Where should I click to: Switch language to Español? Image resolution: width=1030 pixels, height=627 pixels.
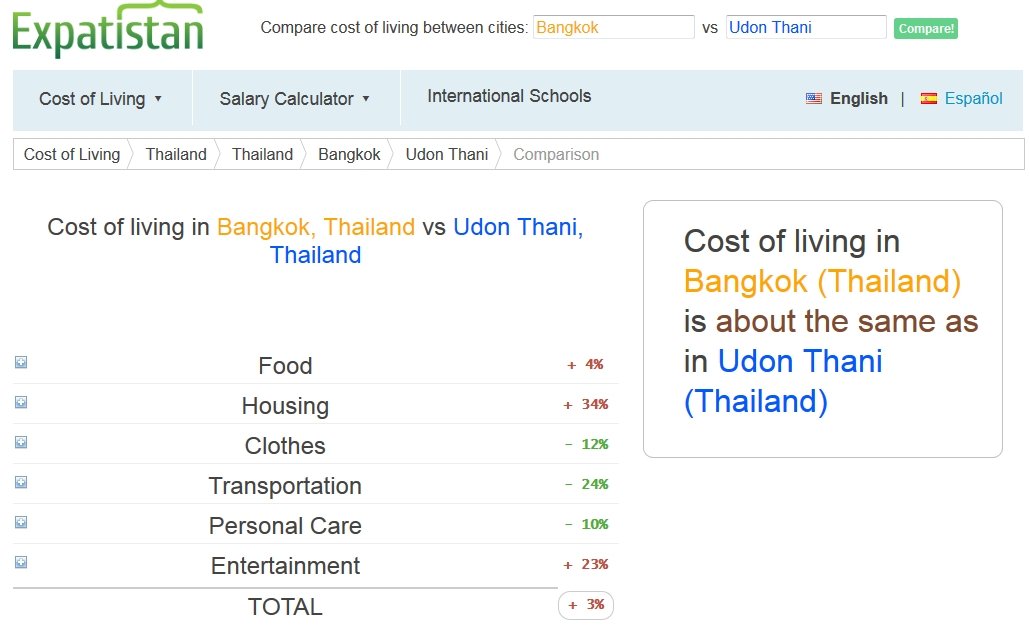click(973, 98)
